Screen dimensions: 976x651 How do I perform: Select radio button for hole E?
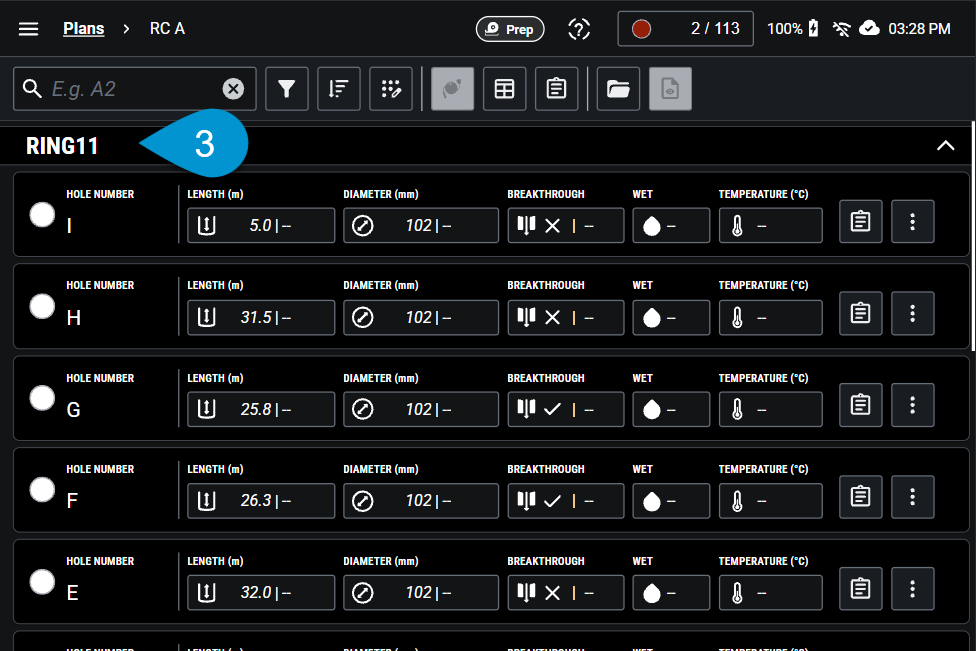pyautogui.click(x=42, y=581)
